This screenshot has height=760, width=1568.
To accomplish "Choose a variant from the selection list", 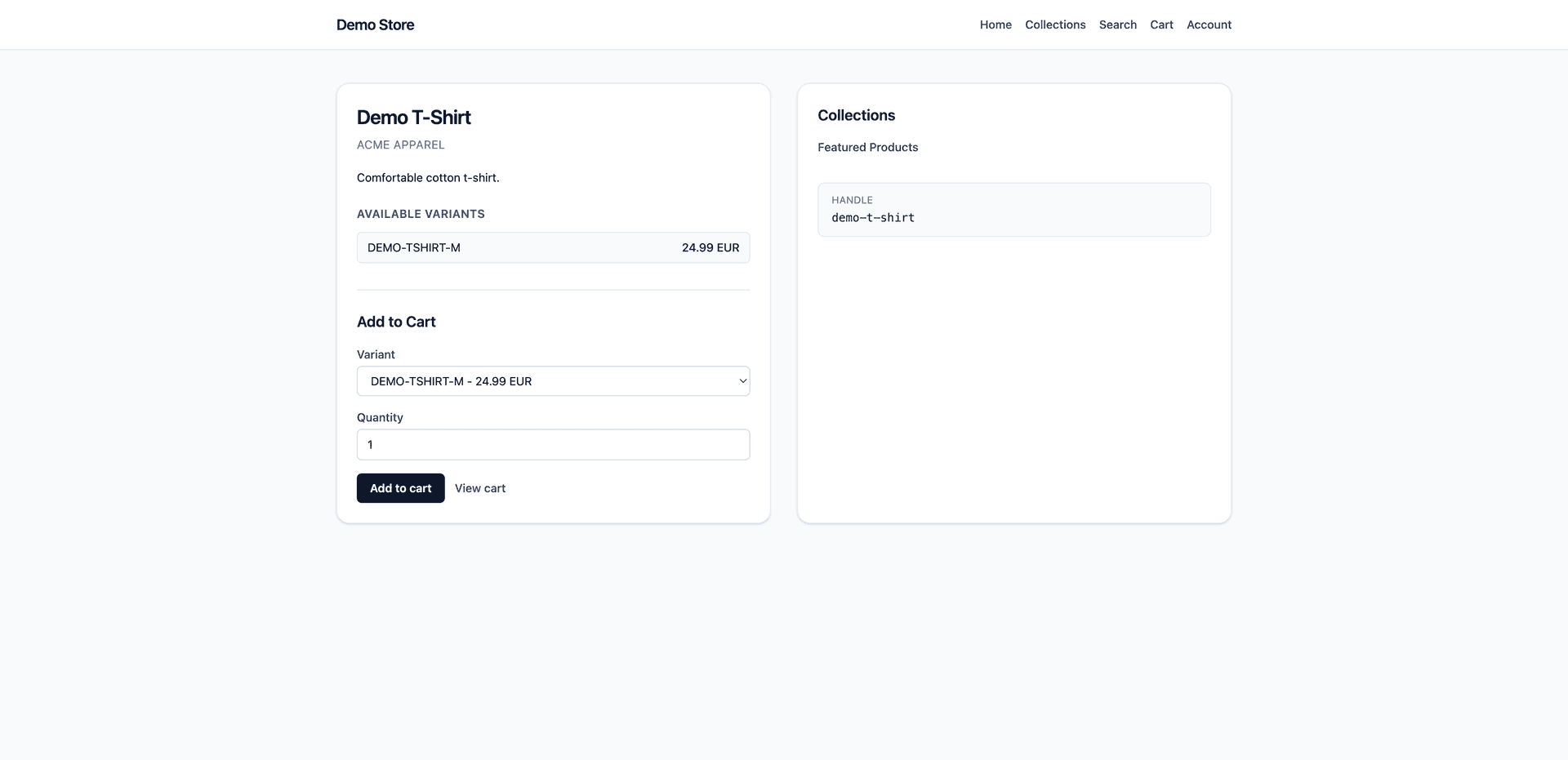I will click(x=553, y=380).
